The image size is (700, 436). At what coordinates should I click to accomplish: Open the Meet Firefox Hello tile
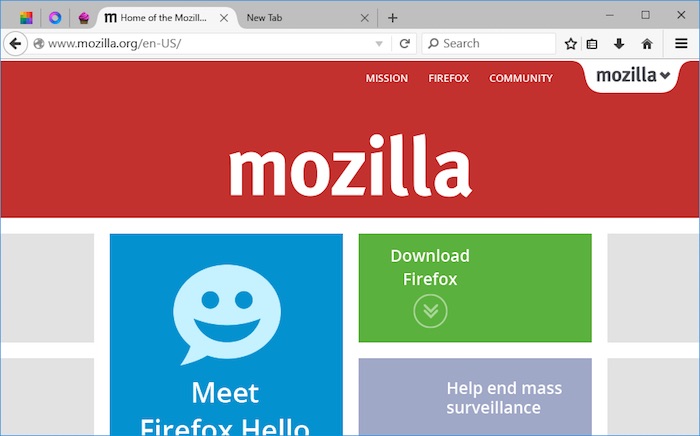tap(226, 335)
